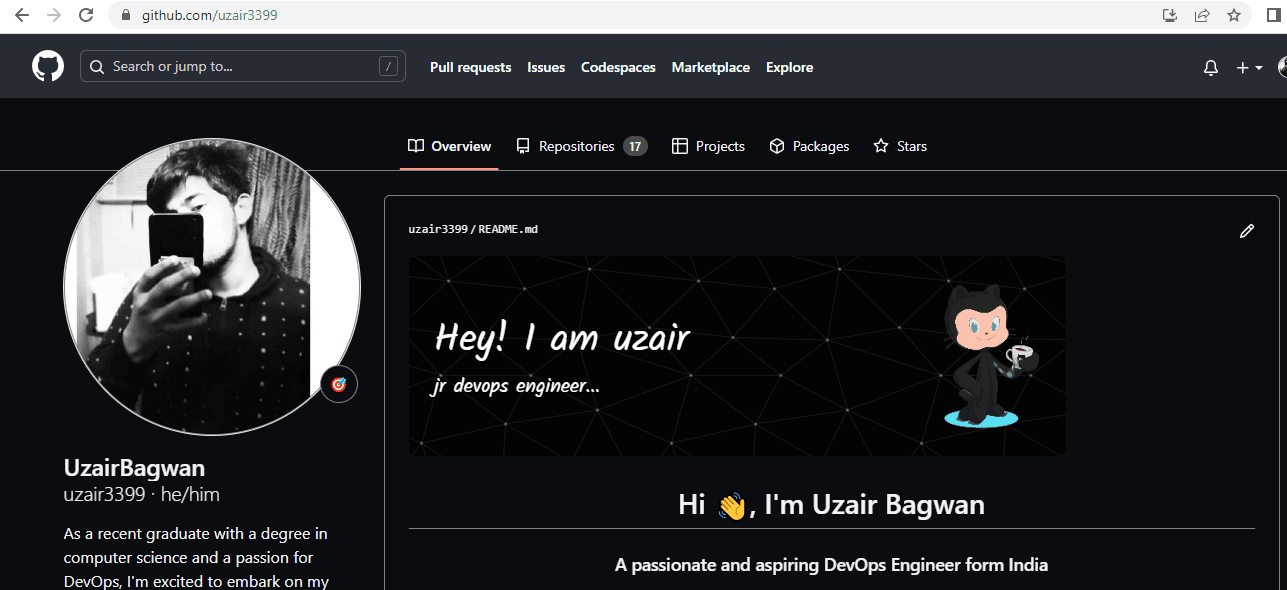The image size is (1287, 590).
Task: Open Pull requests in the header
Action: [470, 68]
